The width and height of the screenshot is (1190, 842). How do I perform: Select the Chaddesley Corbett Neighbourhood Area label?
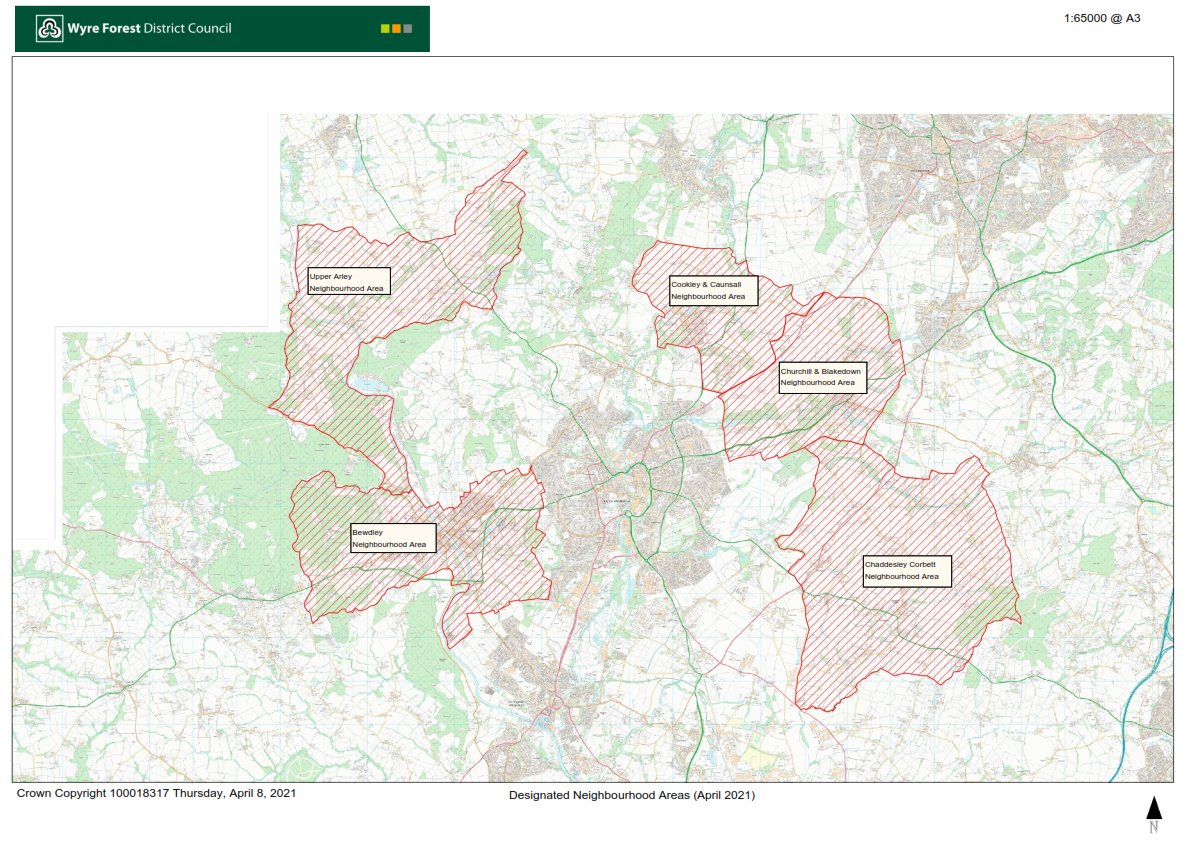click(907, 571)
